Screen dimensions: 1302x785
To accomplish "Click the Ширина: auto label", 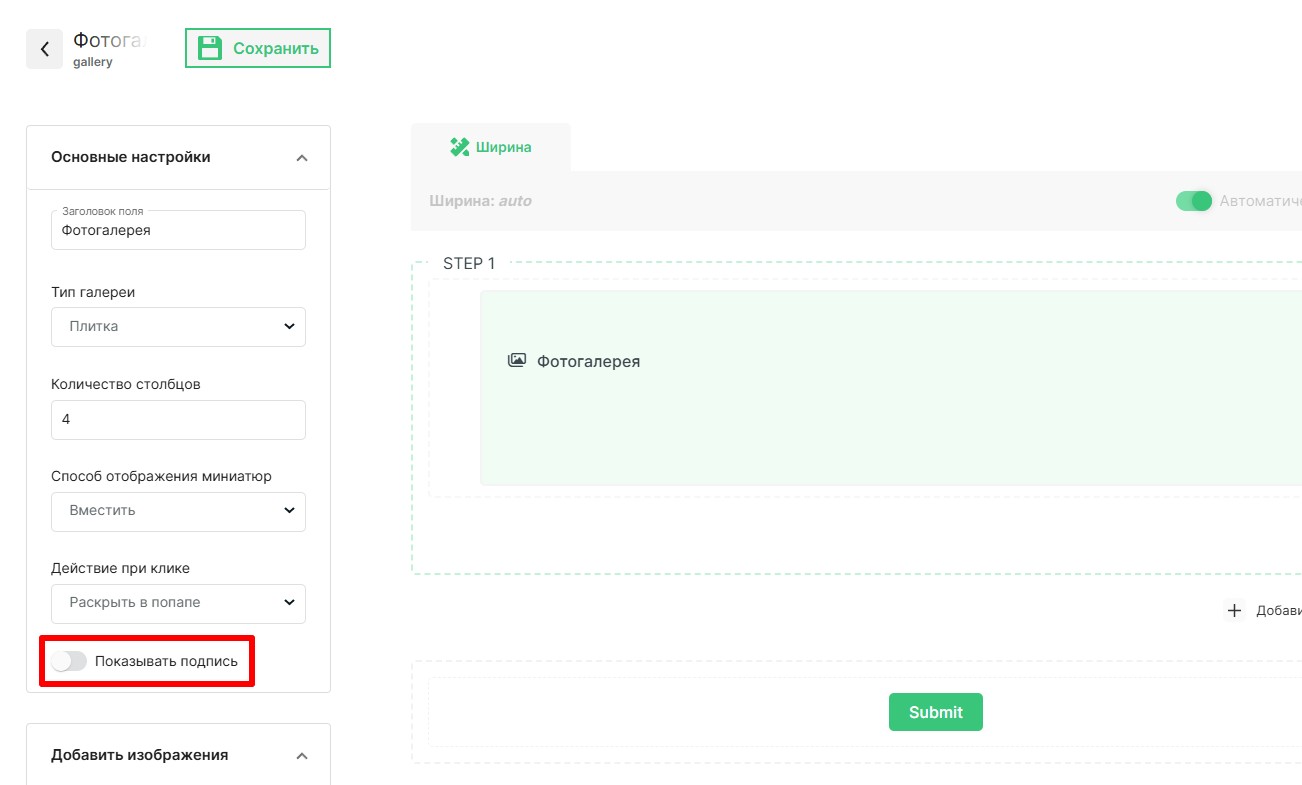I will pyautogui.click(x=480, y=201).
